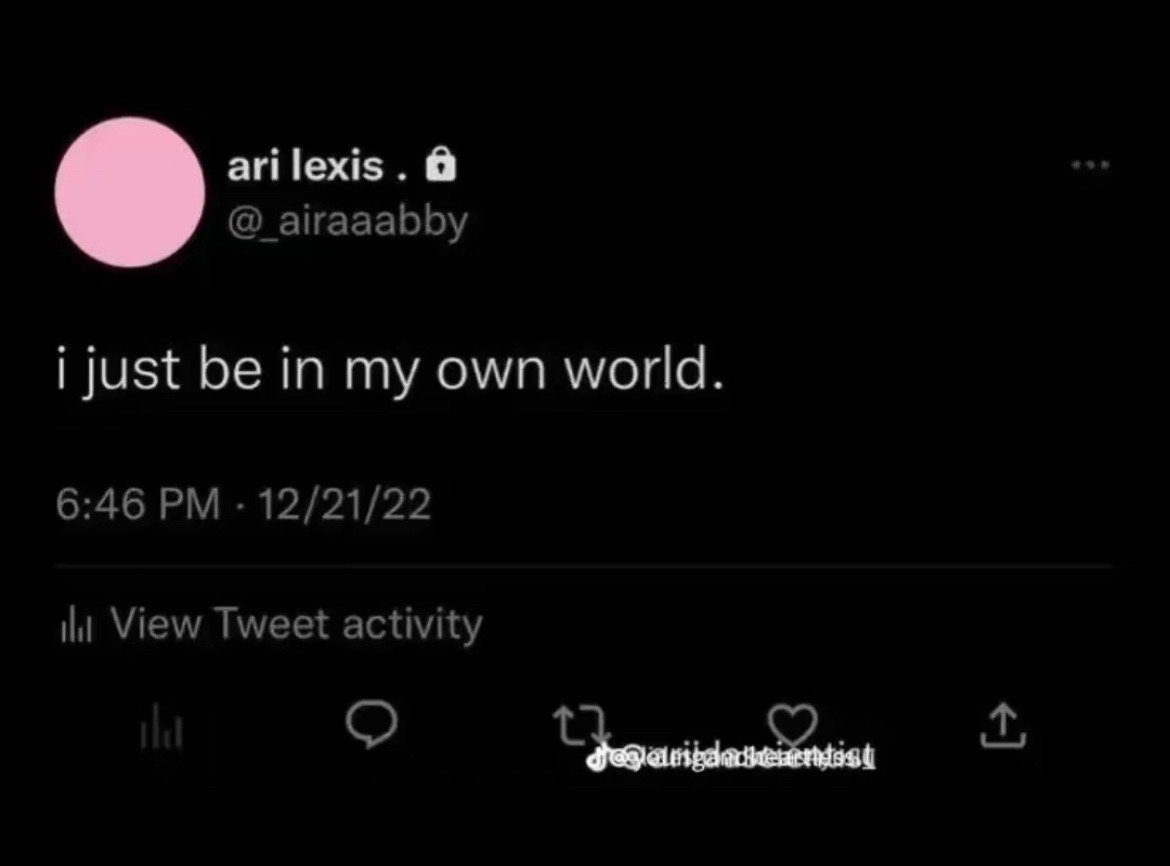The height and width of the screenshot is (866, 1170).
Task: Open the three-dot more options menu
Action: coord(1091,164)
